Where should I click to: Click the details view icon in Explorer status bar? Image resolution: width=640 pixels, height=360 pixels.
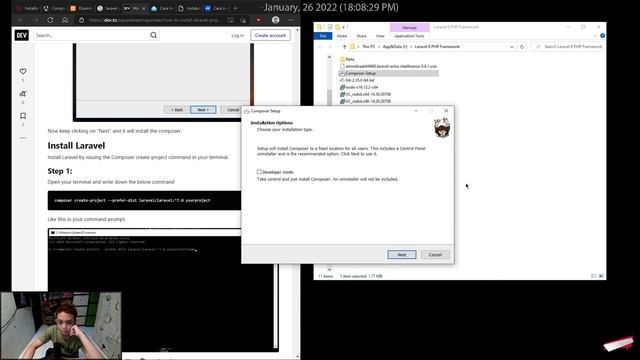pos(594,276)
